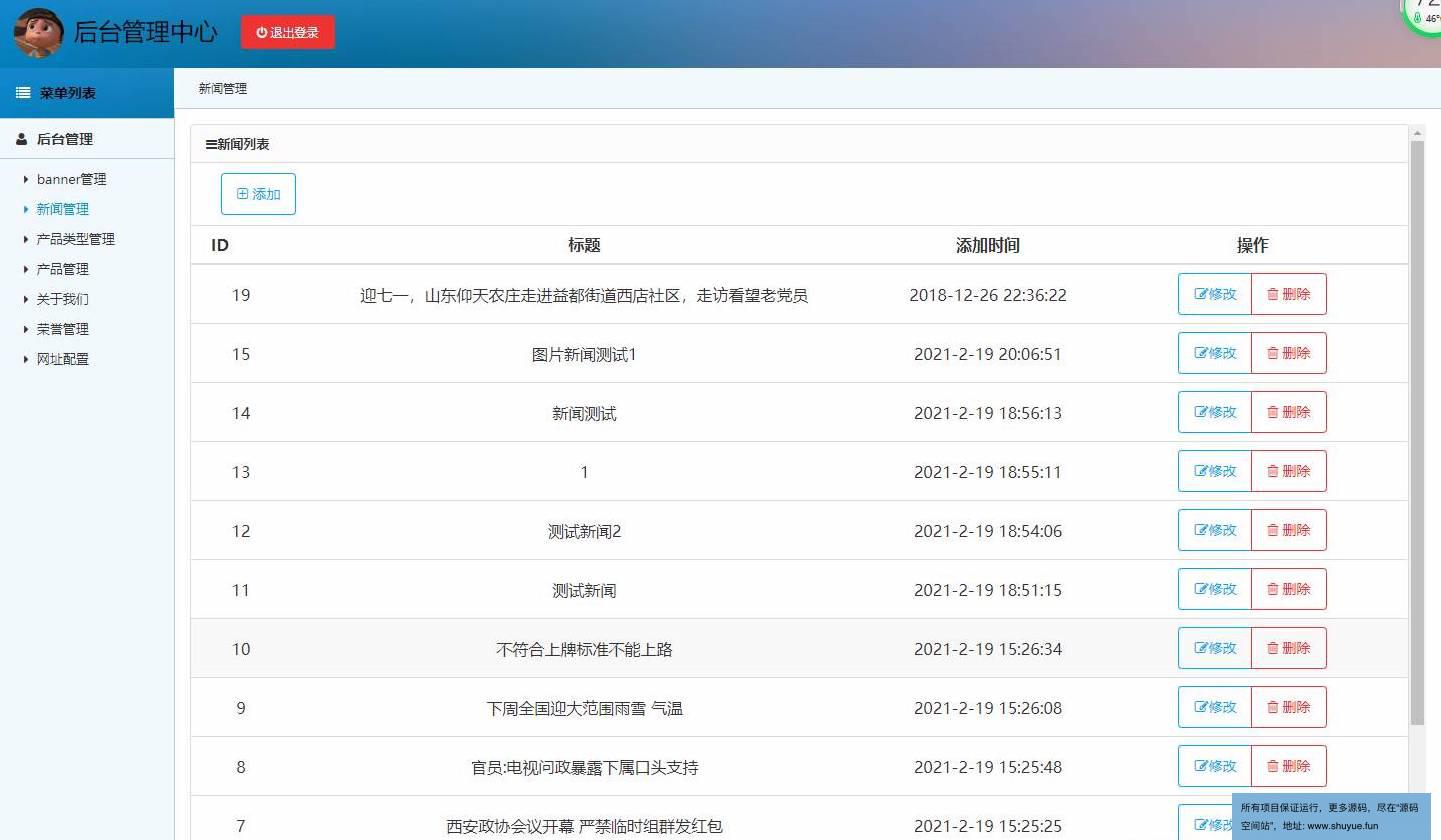
Task: Open 关于我们 in the sidebar menu
Action: pyautogui.click(x=63, y=299)
